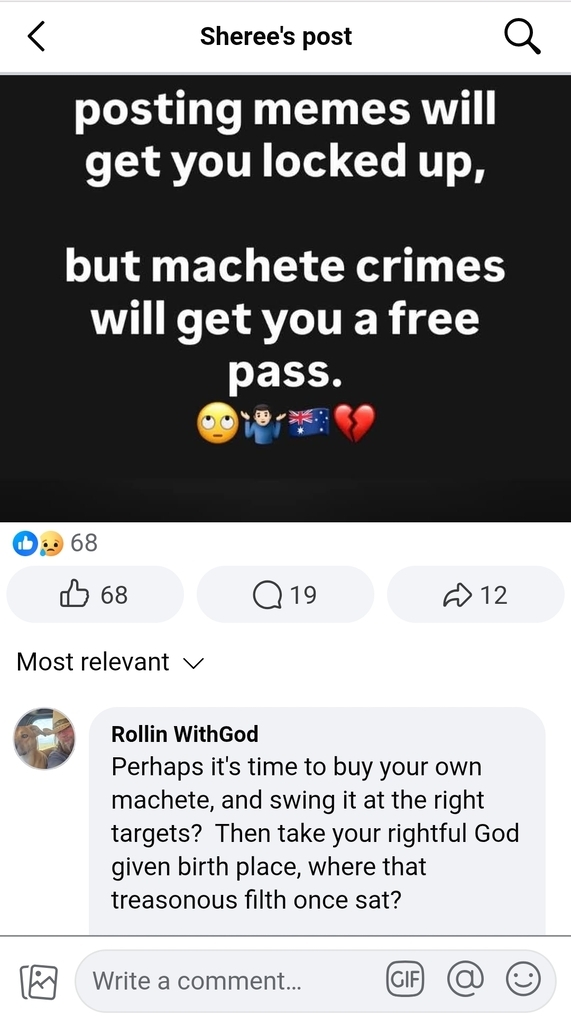Click the chevron beside Most relevant
Image resolution: width=571 pixels, height=1024 pixels.
coord(193,664)
